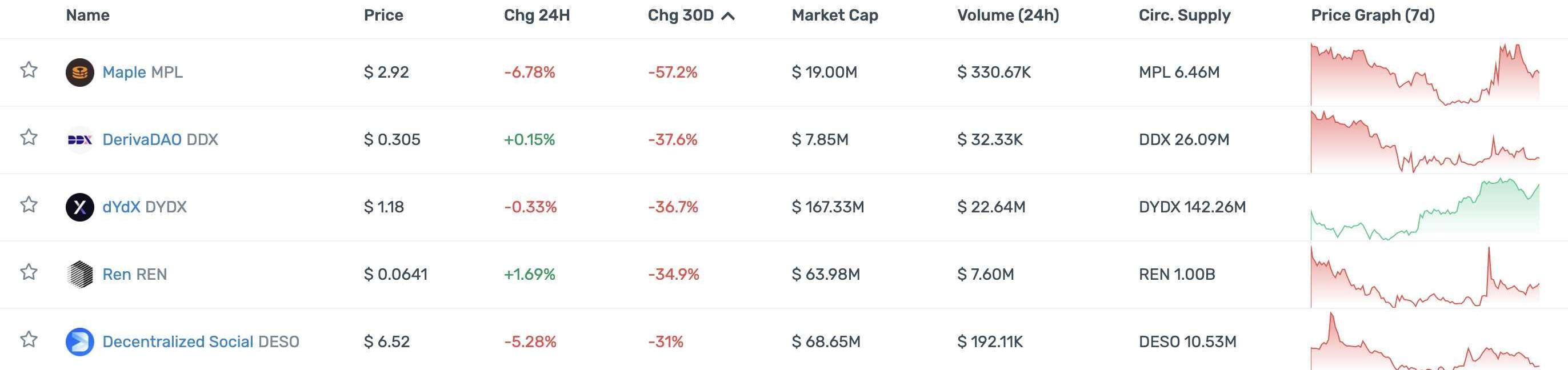Toggle favorite star for DerivaDAO

click(x=29, y=138)
